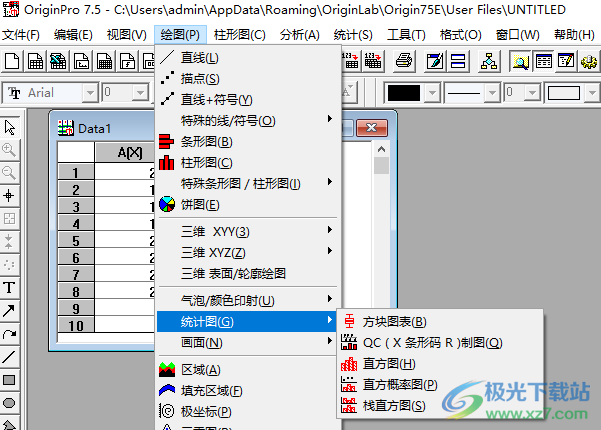Image resolution: width=601 pixels, height=430 pixels.
Task: Click the New Excel toolbar icon
Action: pyautogui.click(x=58, y=61)
